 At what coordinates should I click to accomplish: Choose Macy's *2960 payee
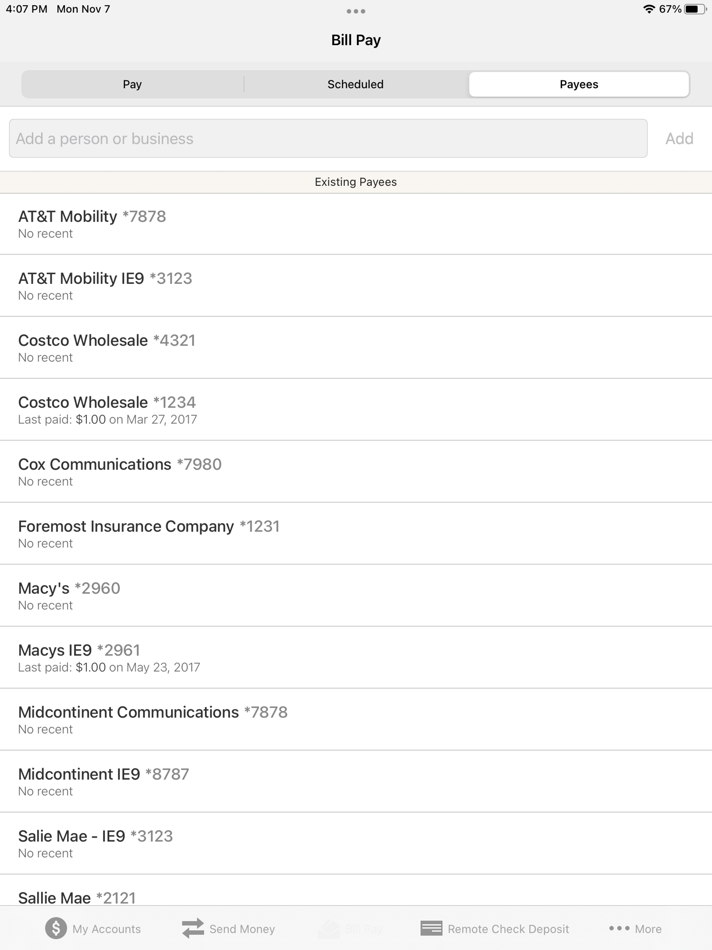pyautogui.click(x=356, y=596)
